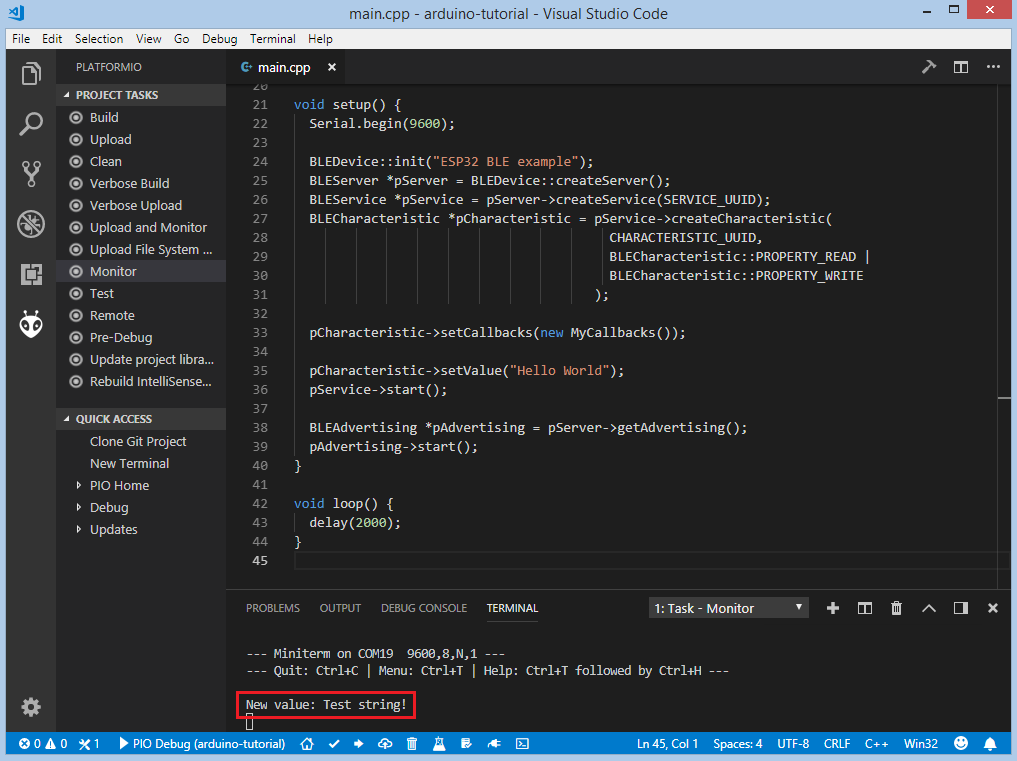Switch to the PROBLEMS tab
1017x761 pixels.
pos(272,608)
